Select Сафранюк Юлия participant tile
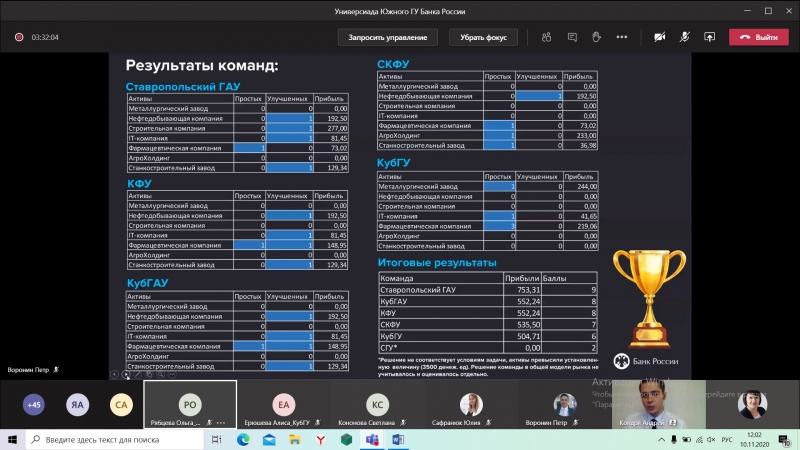Image resolution: width=800 pixels, height=450 pixels. [x=471, y=404]
